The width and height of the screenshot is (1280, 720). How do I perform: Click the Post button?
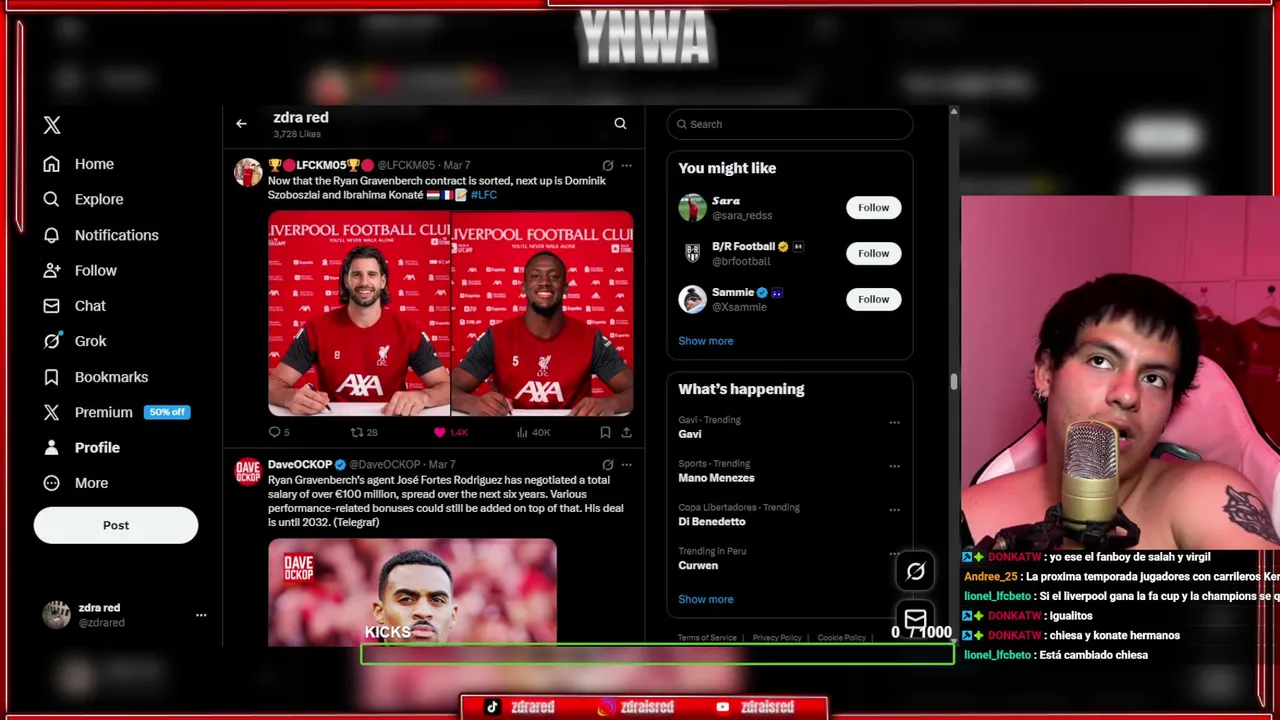pos(116,525)
